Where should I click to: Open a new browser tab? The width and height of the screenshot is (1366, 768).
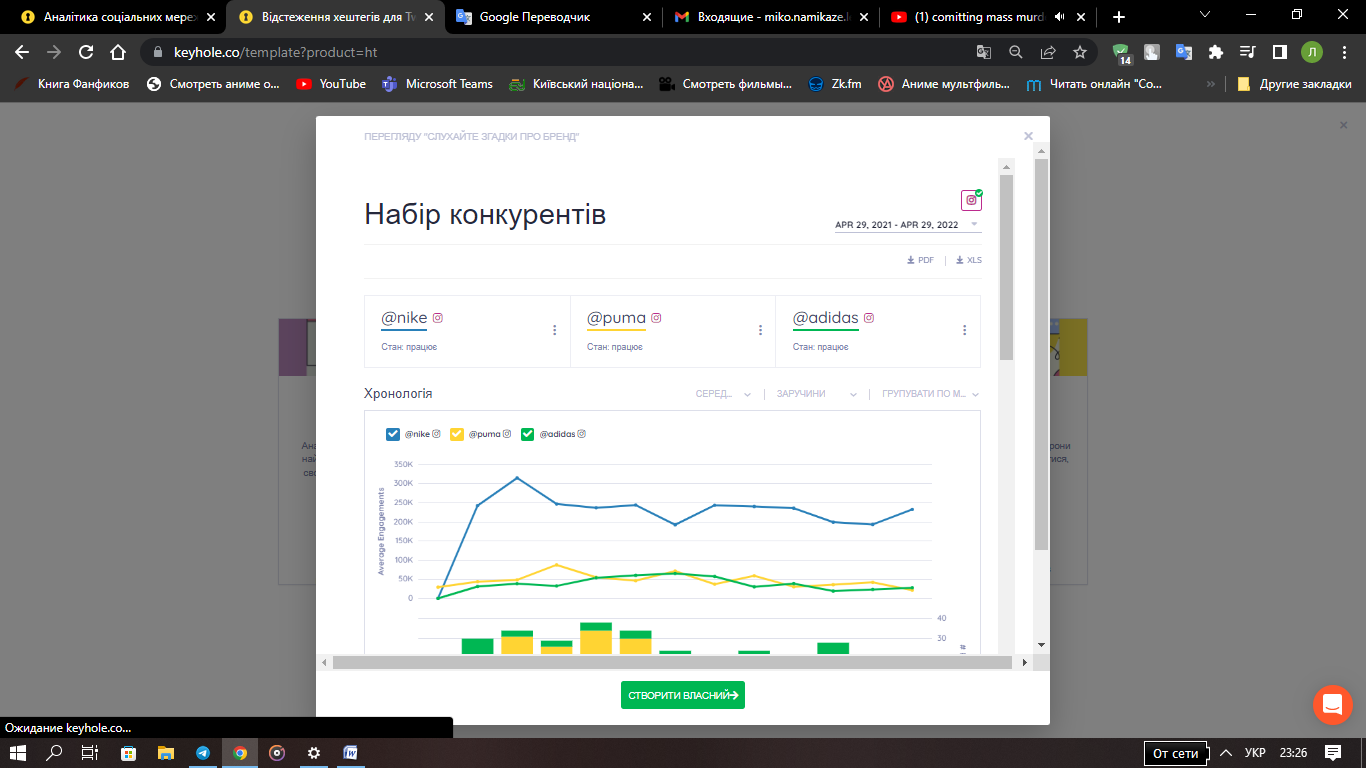[1119, 17]
